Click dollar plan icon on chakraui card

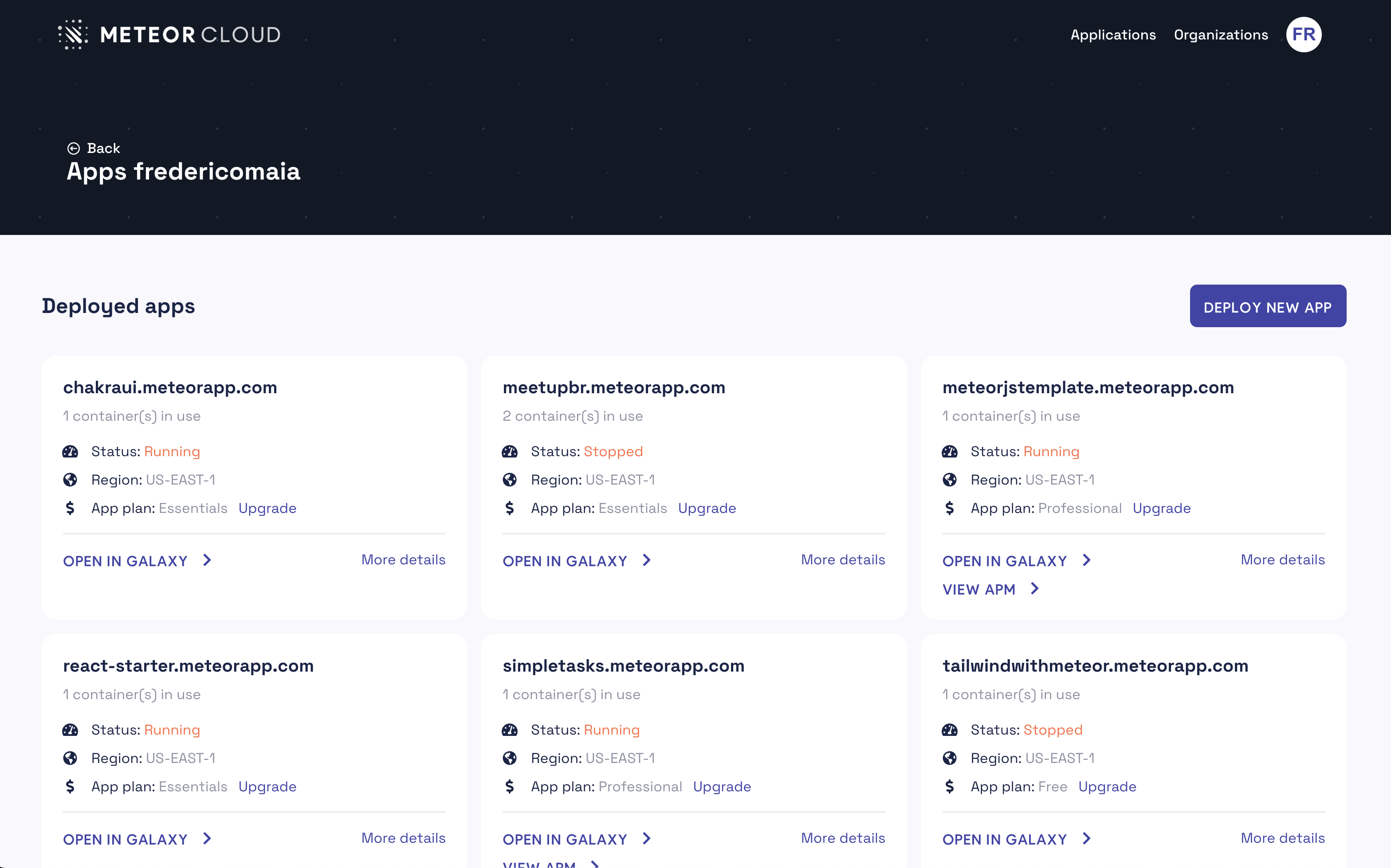pos(70,508)
